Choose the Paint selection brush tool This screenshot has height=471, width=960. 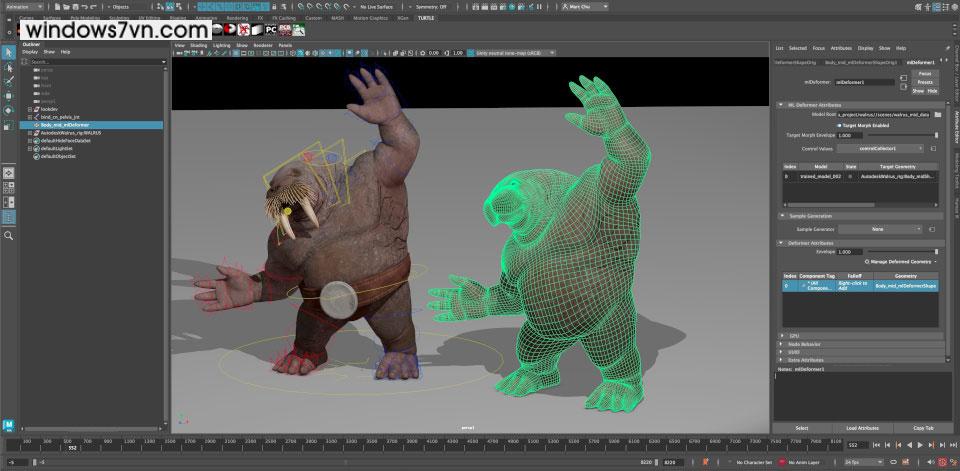coord(9,81)
